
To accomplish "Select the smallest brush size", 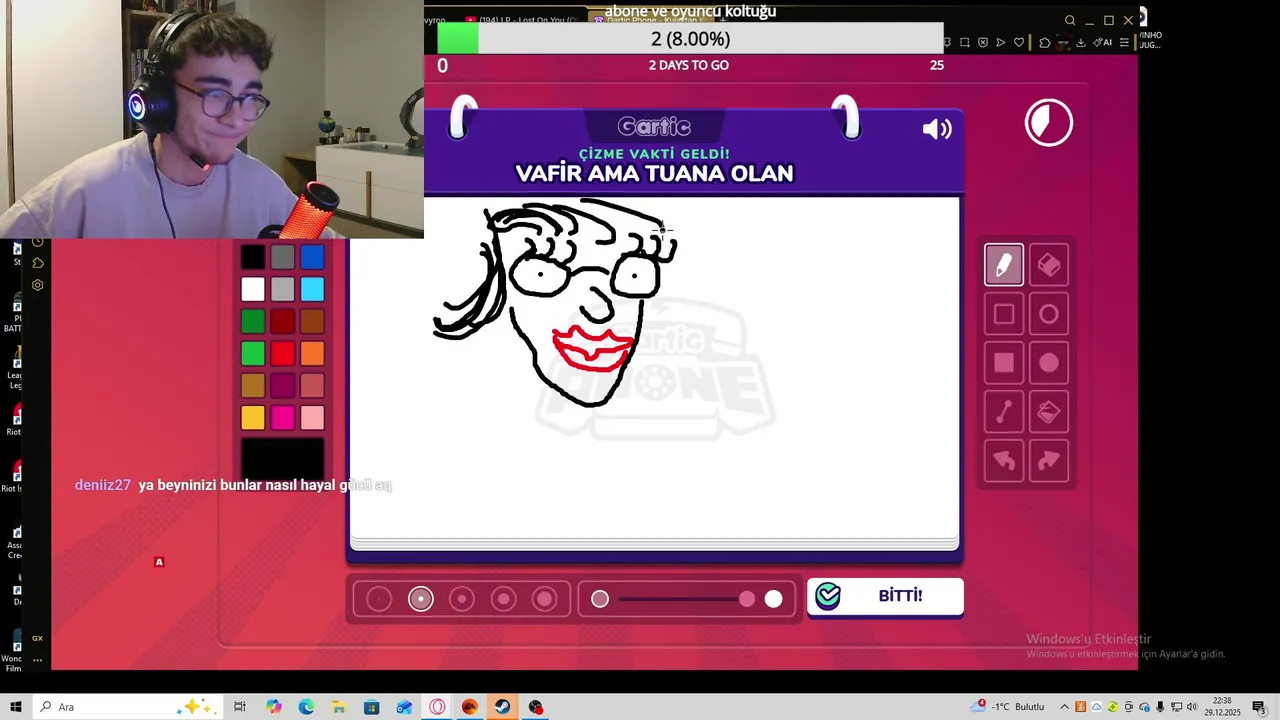I will click(379, 599).
